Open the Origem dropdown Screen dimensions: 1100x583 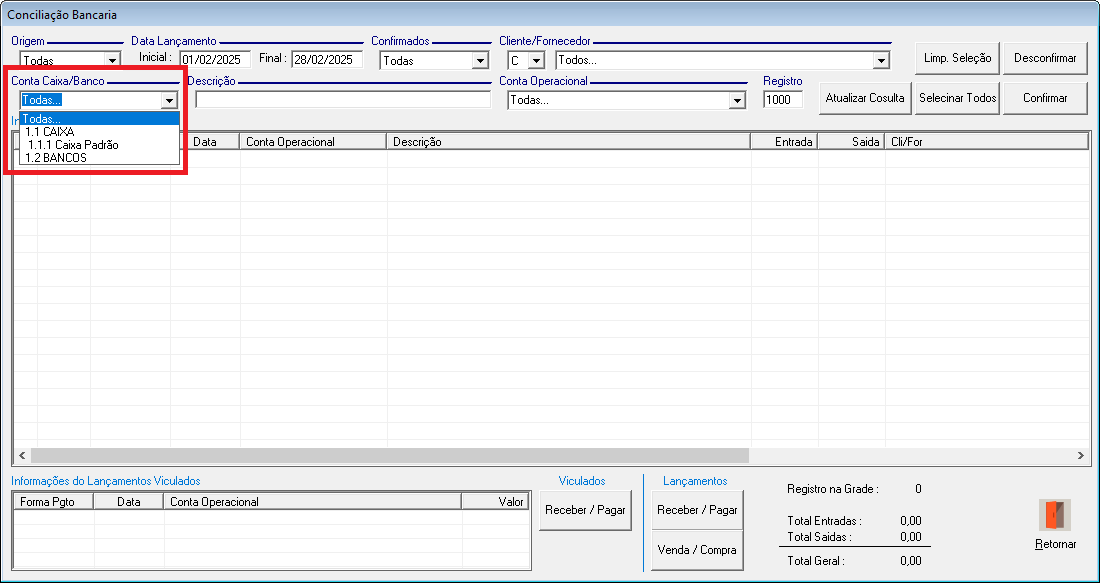coord(112,61)
